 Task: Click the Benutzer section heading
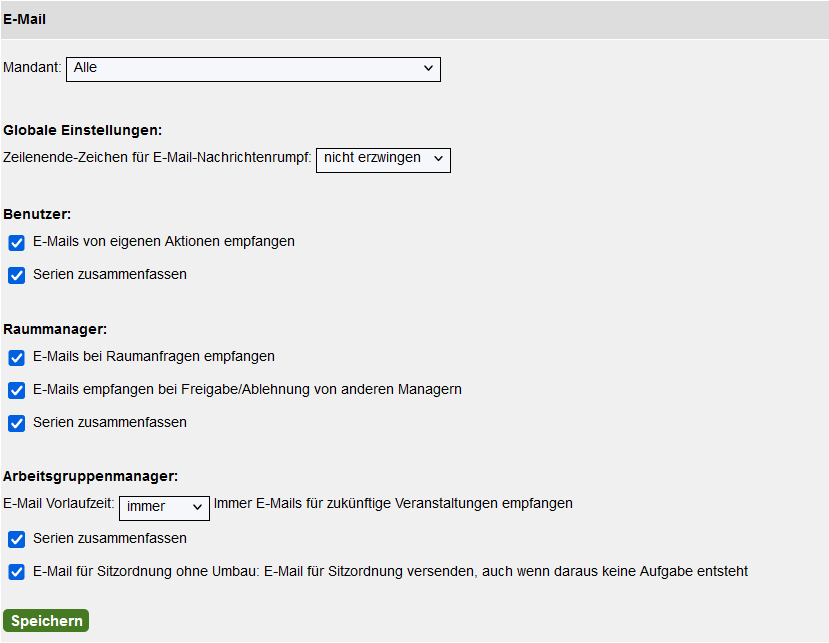(x=37, y=214)
